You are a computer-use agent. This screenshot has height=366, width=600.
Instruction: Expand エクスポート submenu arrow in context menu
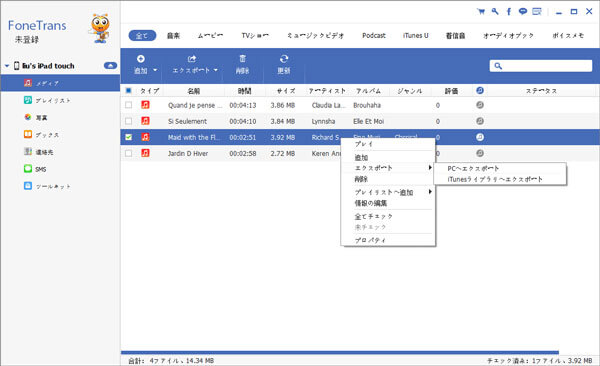(430, 168)
